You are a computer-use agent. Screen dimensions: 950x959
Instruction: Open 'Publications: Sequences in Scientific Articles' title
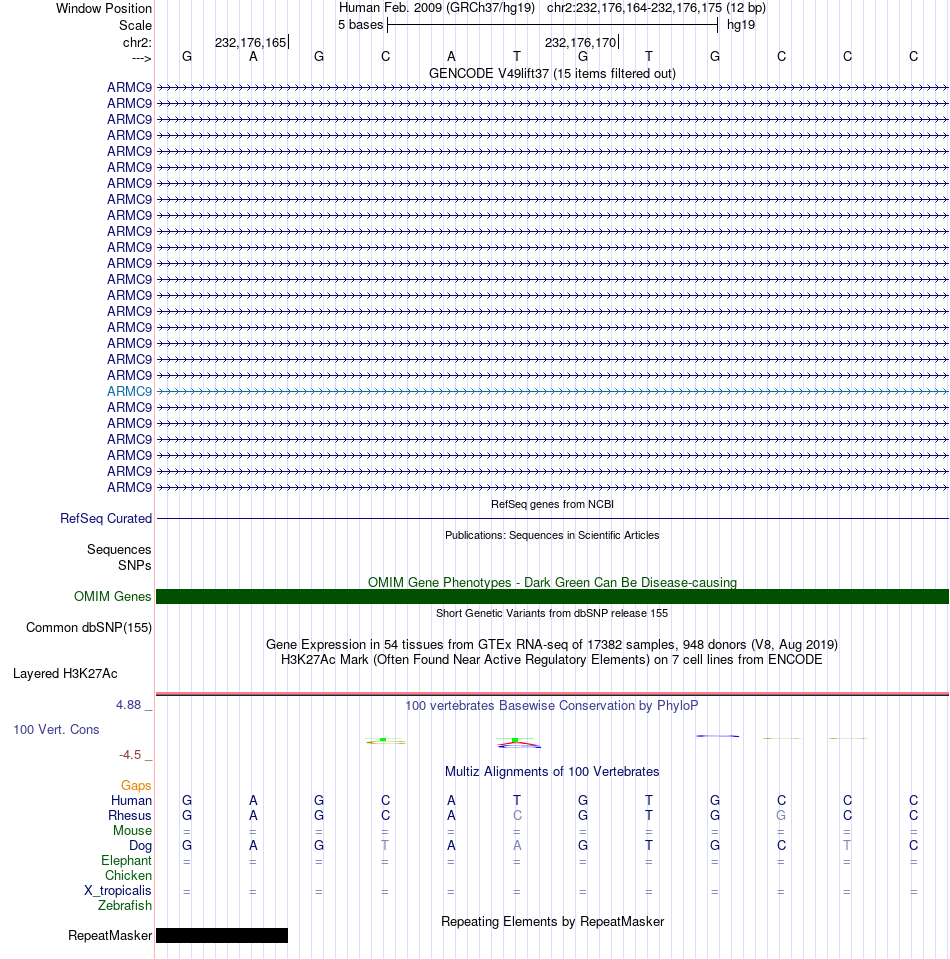pos(552,535)
